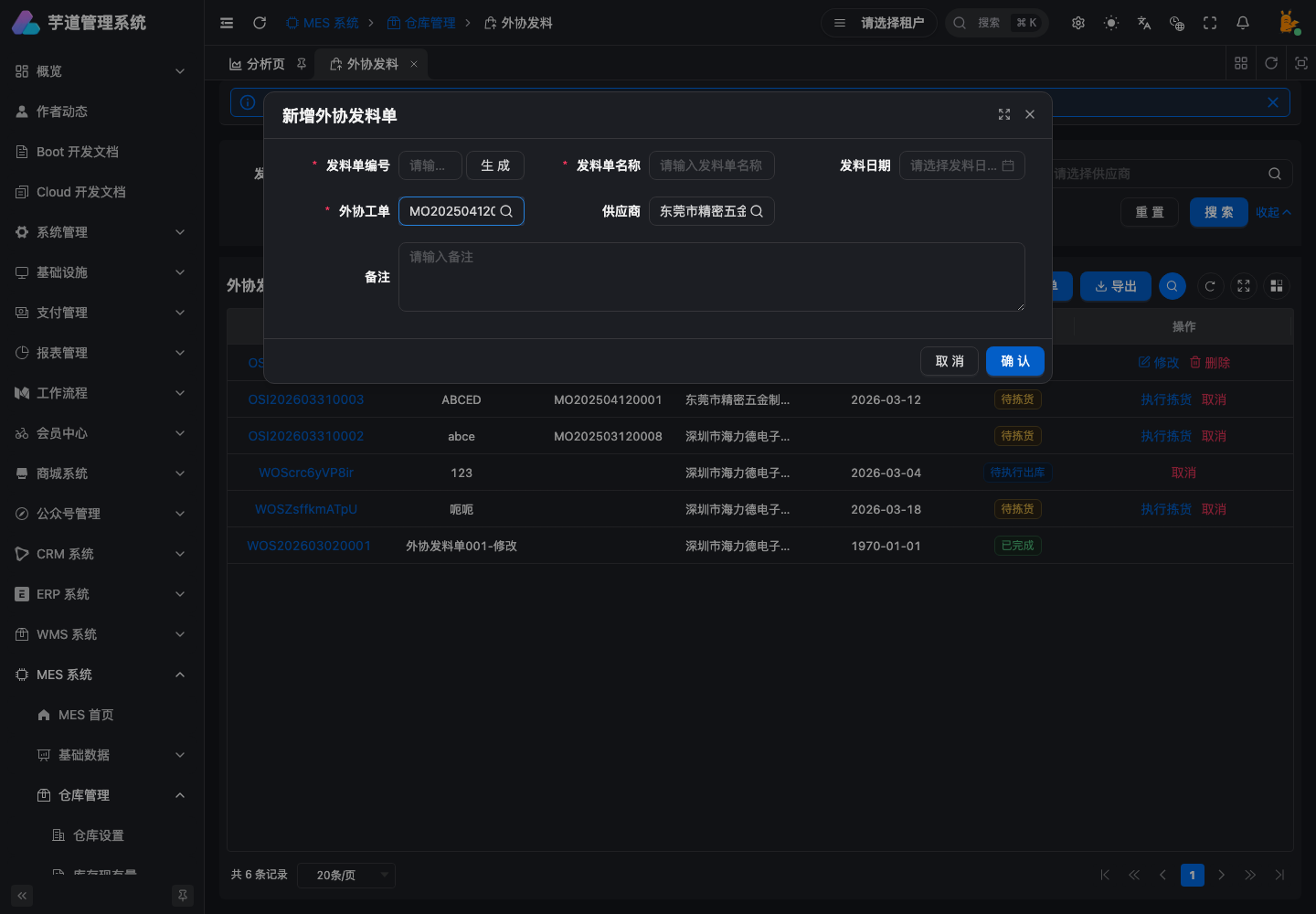The image size is (1316, 914).
Task: Click the 请选择供应商 search field
Action: [1168, 174]
